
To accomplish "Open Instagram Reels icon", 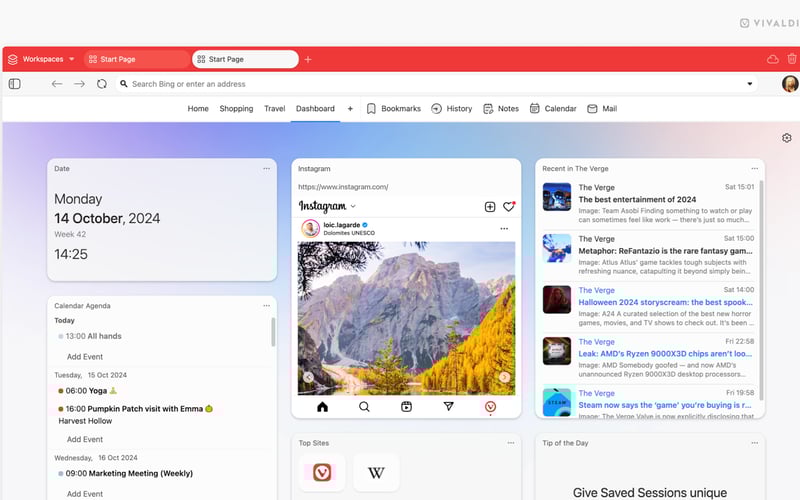I will coord(406,407).
